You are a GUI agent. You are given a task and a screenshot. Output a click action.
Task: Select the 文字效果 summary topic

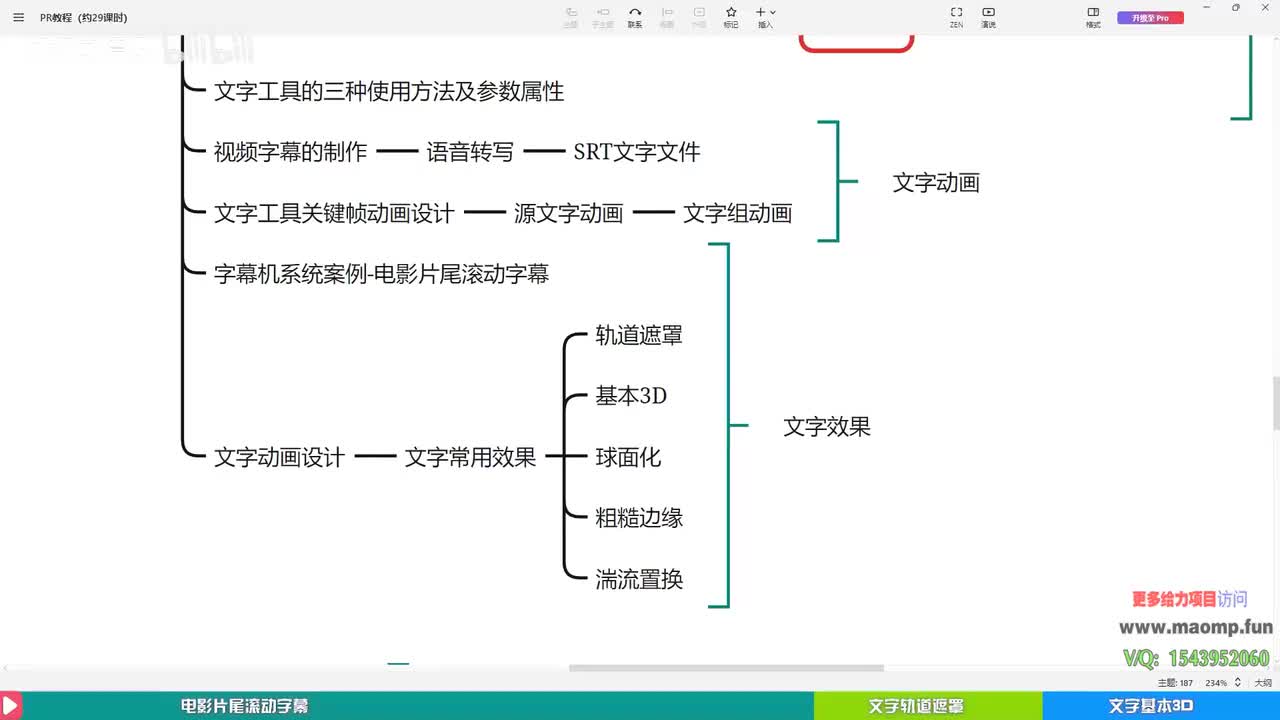pyautogui.click(x=827, y=427)
